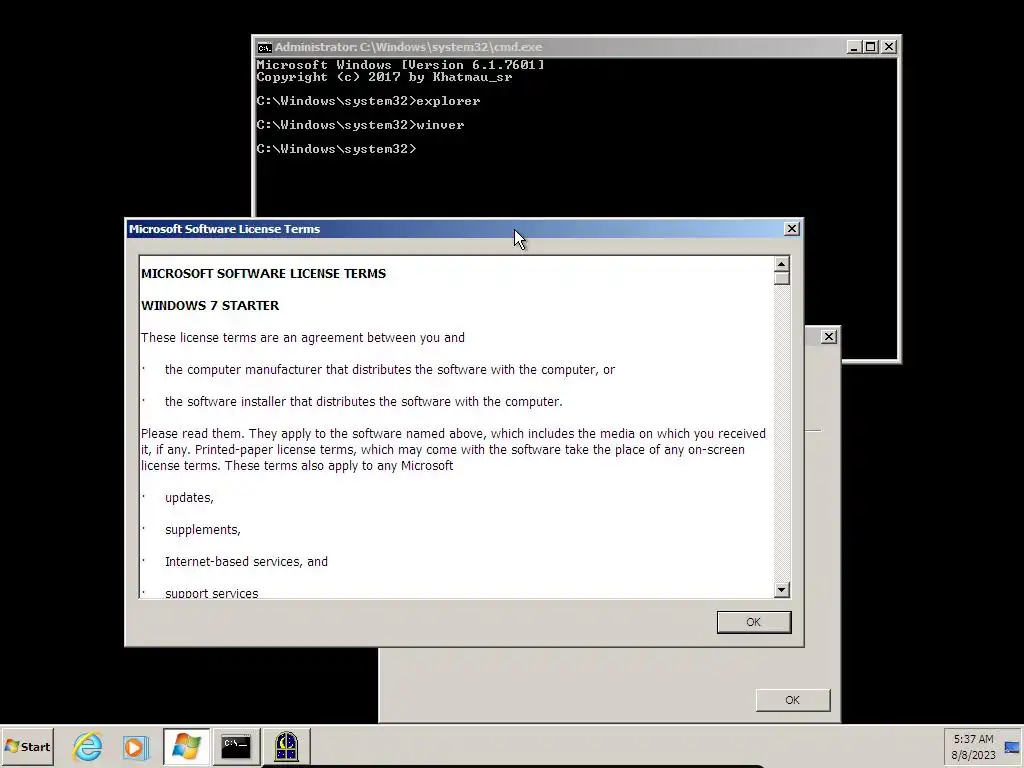Click 'Microsoft Windows [Version 6.1.7601]' line
The width and height of the screenshot is (1024, 768).
pyautogui.click(x=400, y=65)
